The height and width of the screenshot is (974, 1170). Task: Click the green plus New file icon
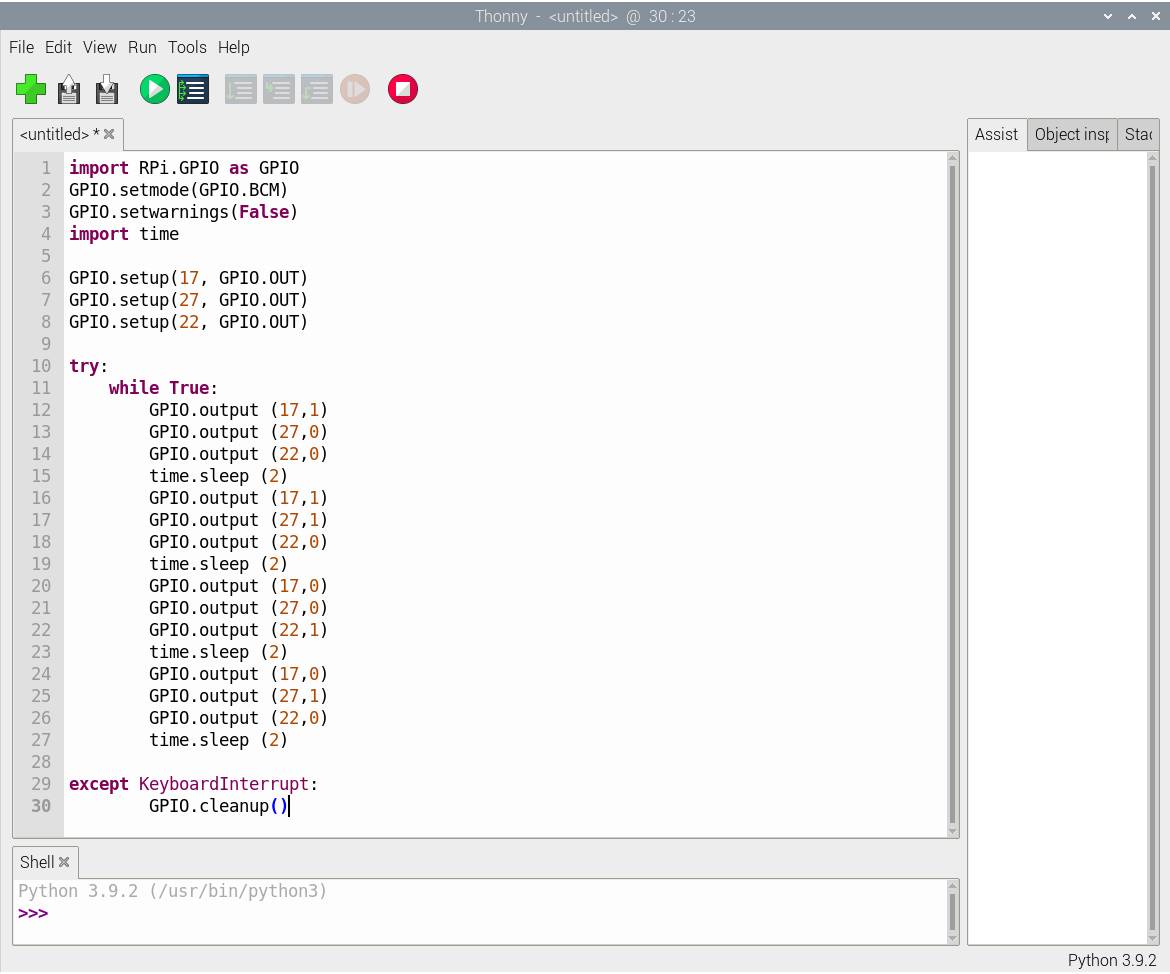[x=31, y=90]
